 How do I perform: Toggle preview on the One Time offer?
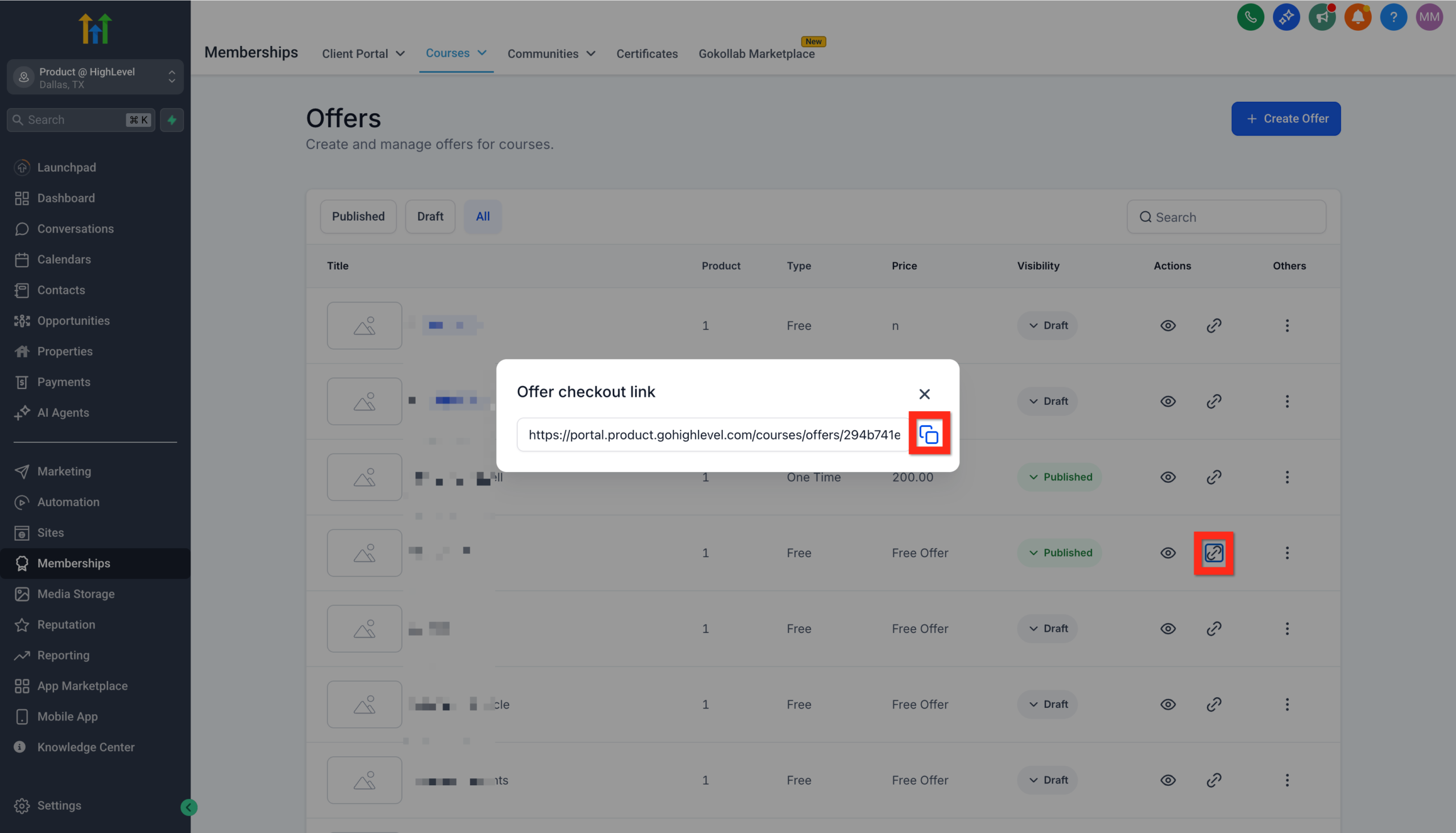[x=1168, y=476]
